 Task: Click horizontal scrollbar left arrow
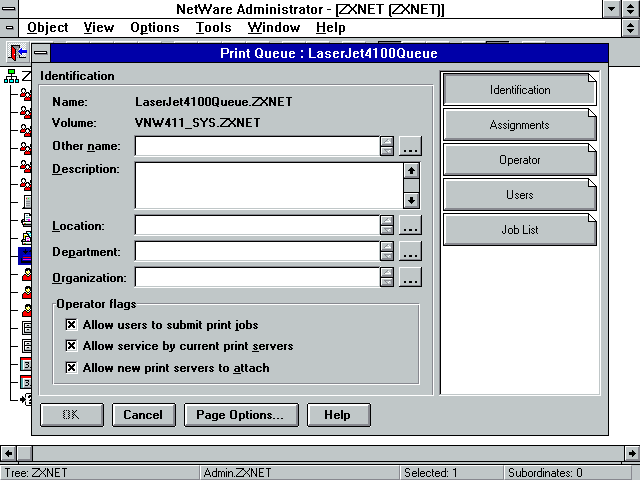coord(8,453)
